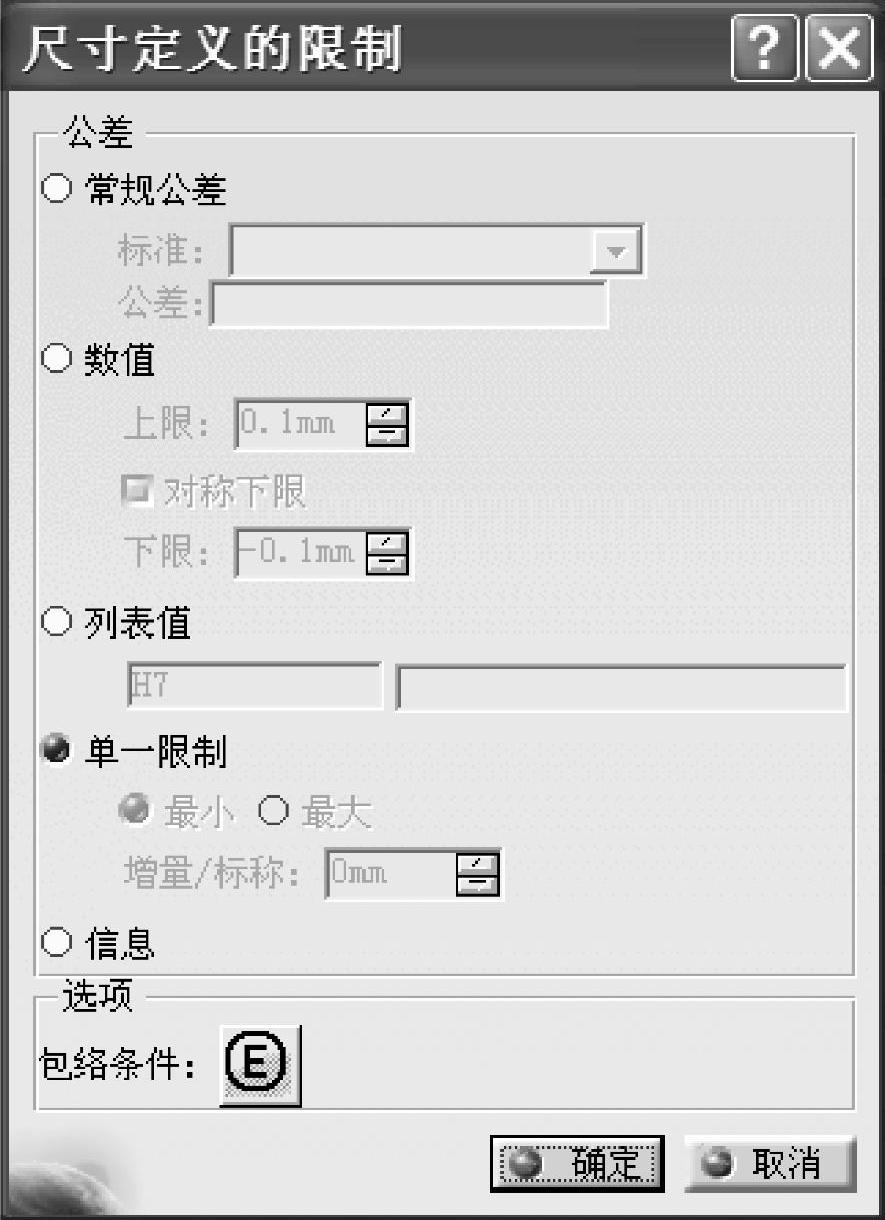Increase the 增量/标称 spinner value
This screenshot has height=1220, width=885.
[477, 862]
